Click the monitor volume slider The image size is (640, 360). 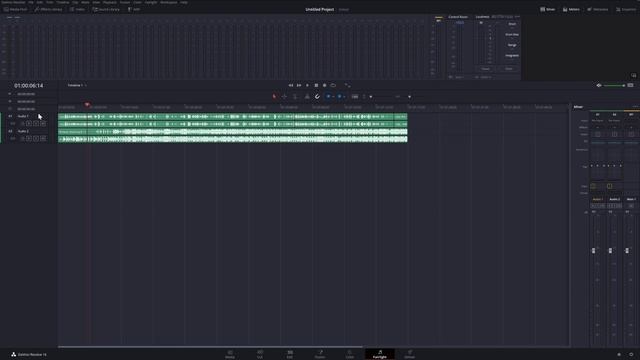coord(614,85)
